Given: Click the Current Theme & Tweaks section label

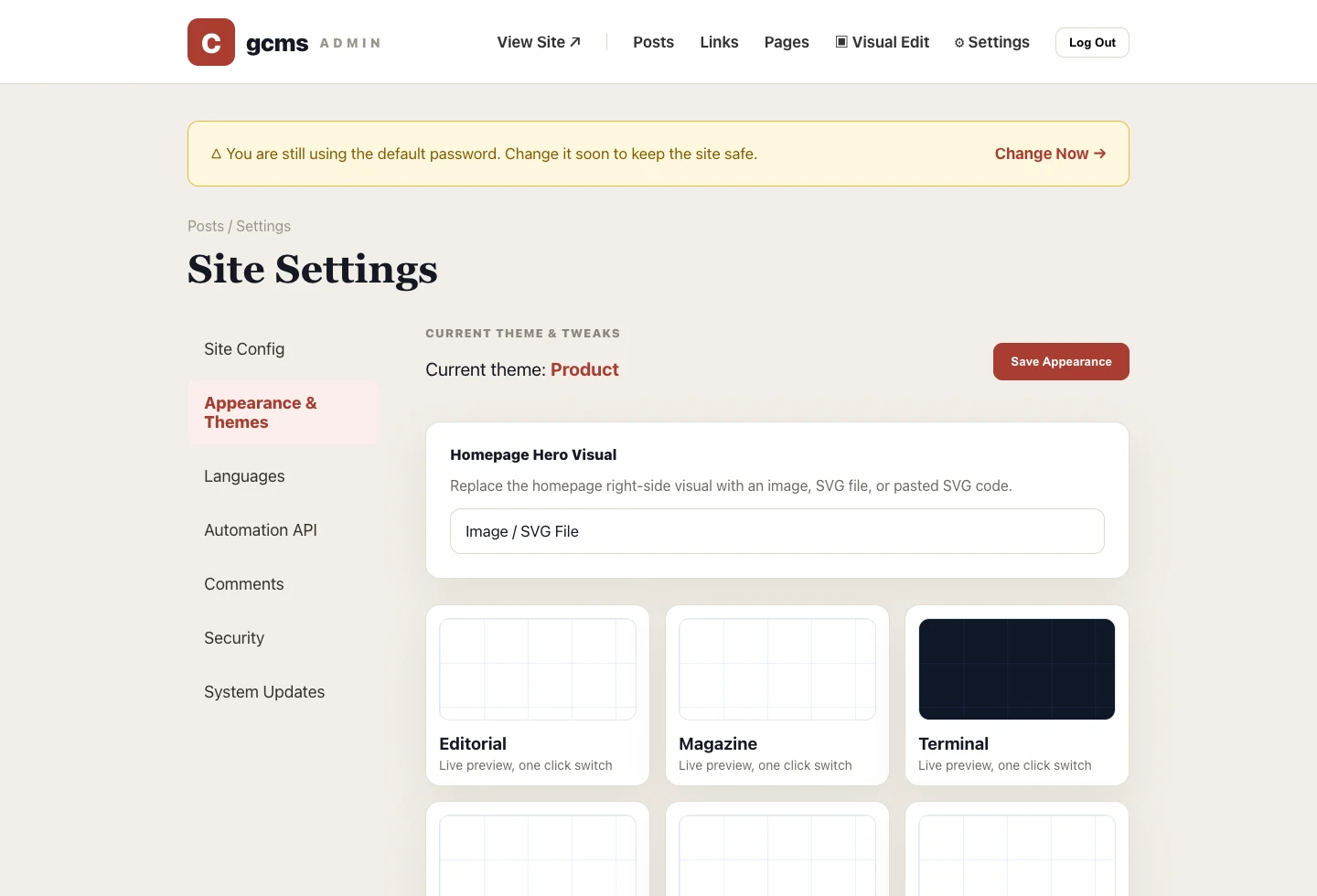Looking at the screenshot, I should tap(523, 334).
